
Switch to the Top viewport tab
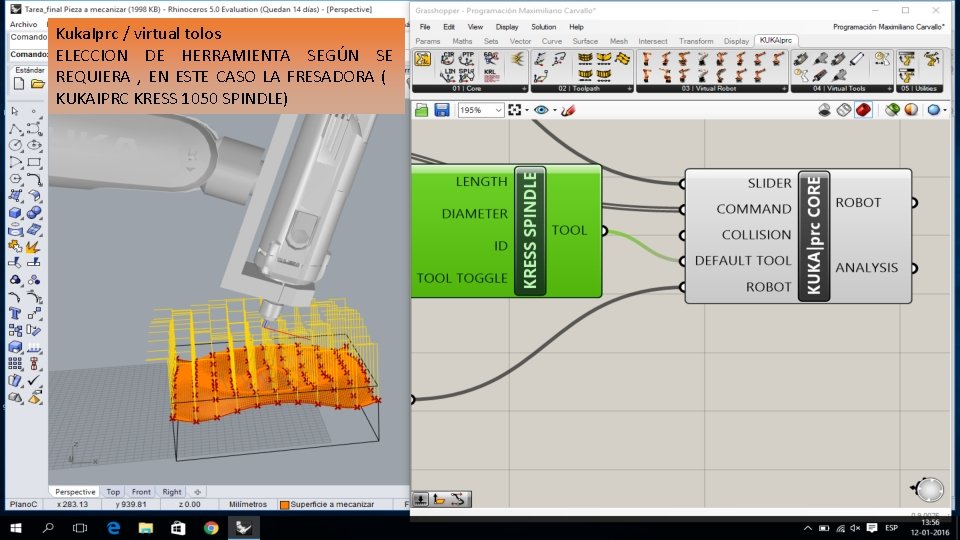113,492
